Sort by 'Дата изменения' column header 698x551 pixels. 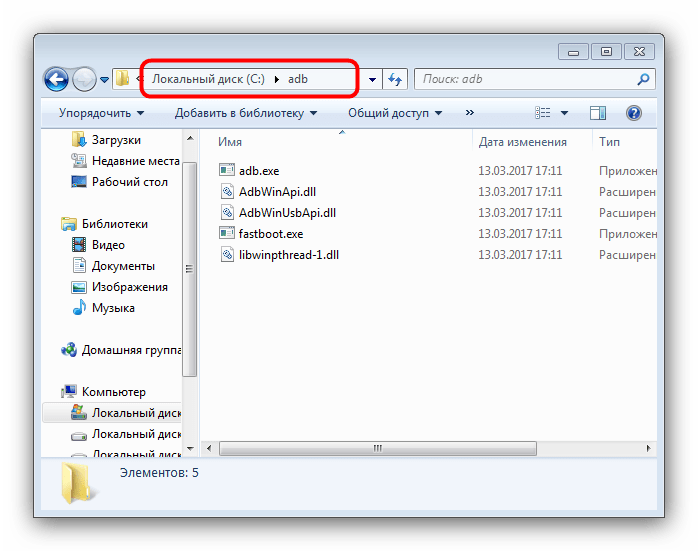click(523, 142)
